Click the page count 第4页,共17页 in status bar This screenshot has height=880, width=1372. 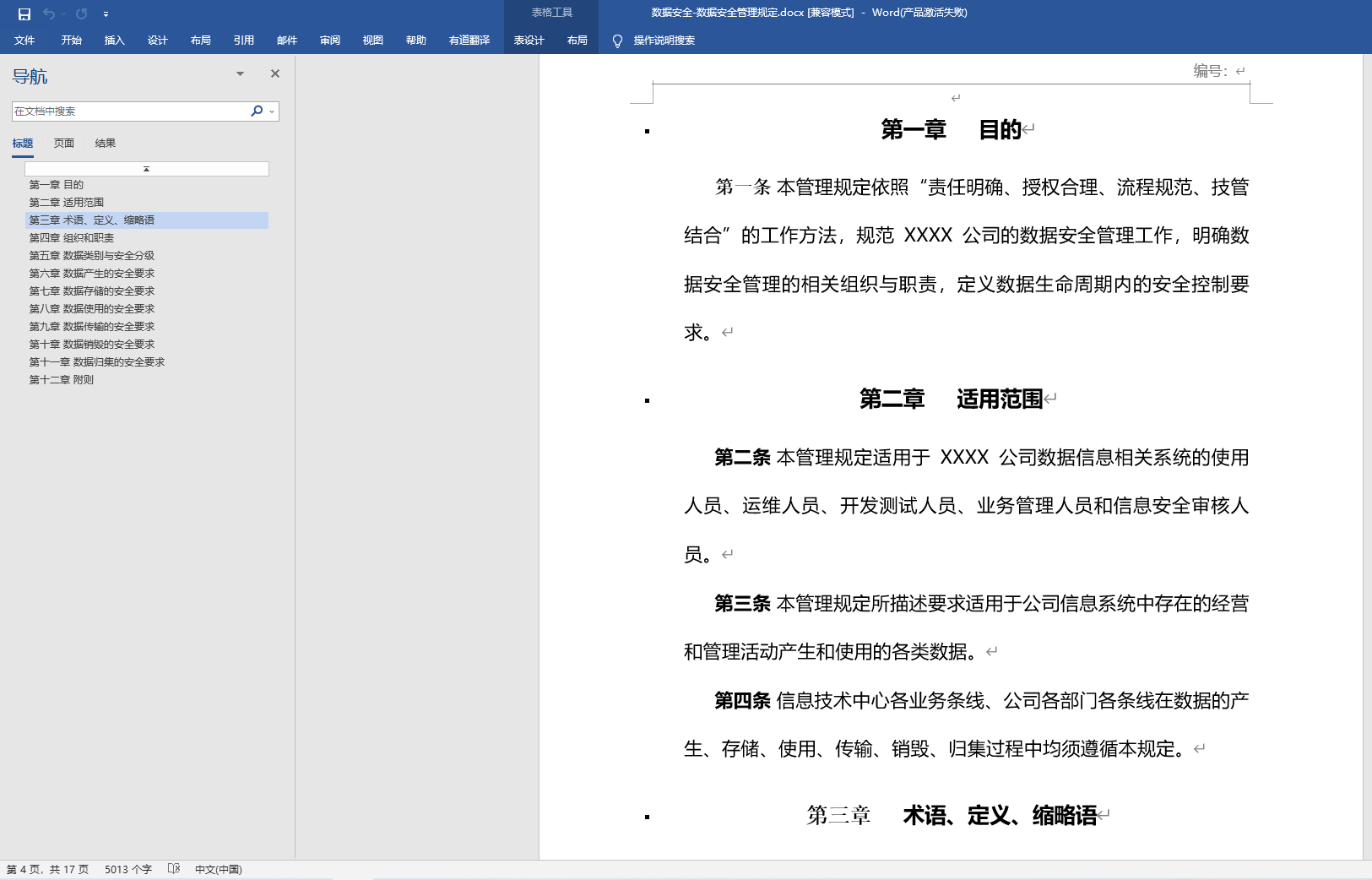click(x=48, y=870)
